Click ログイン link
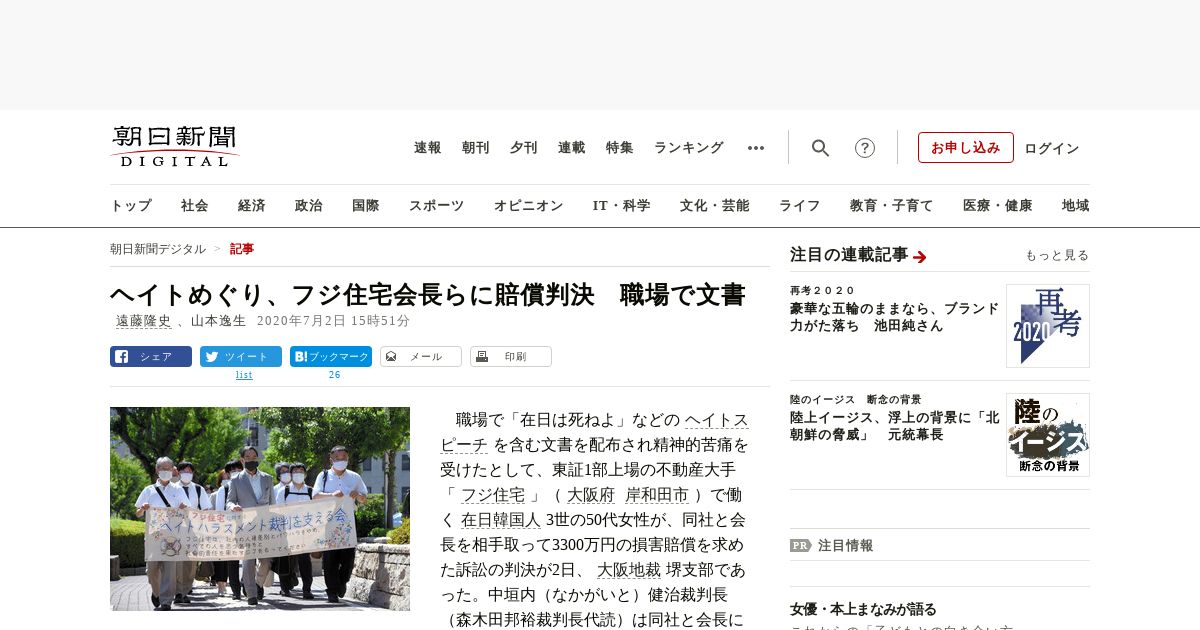 [1052, 148]
